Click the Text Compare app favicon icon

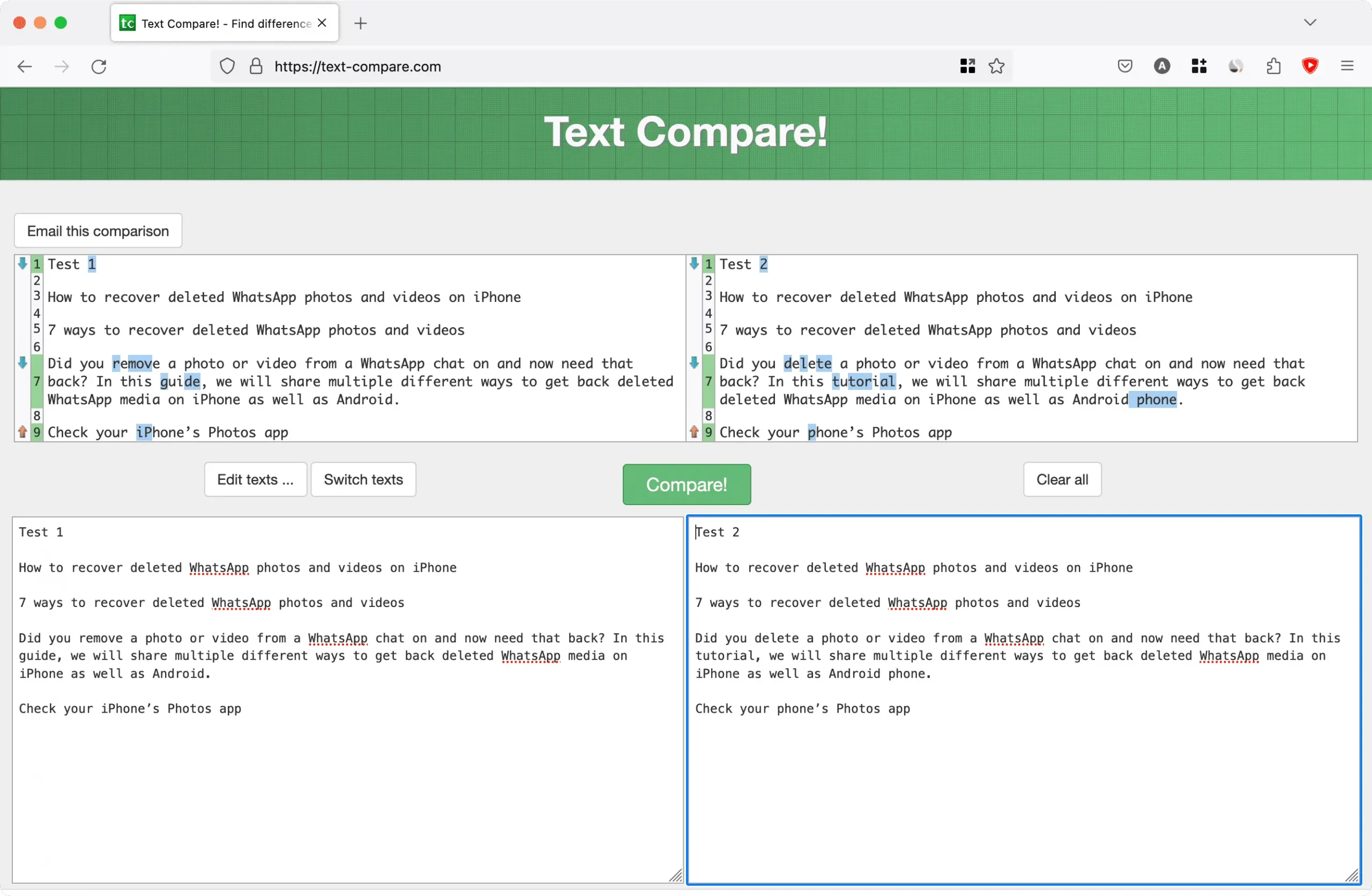[128, 23]
